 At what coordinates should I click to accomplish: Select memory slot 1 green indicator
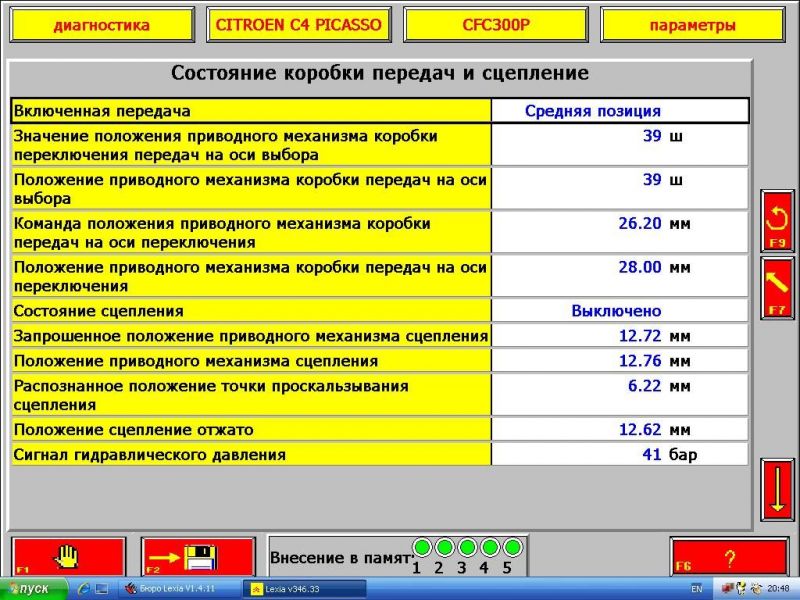(x=422, y=547)
